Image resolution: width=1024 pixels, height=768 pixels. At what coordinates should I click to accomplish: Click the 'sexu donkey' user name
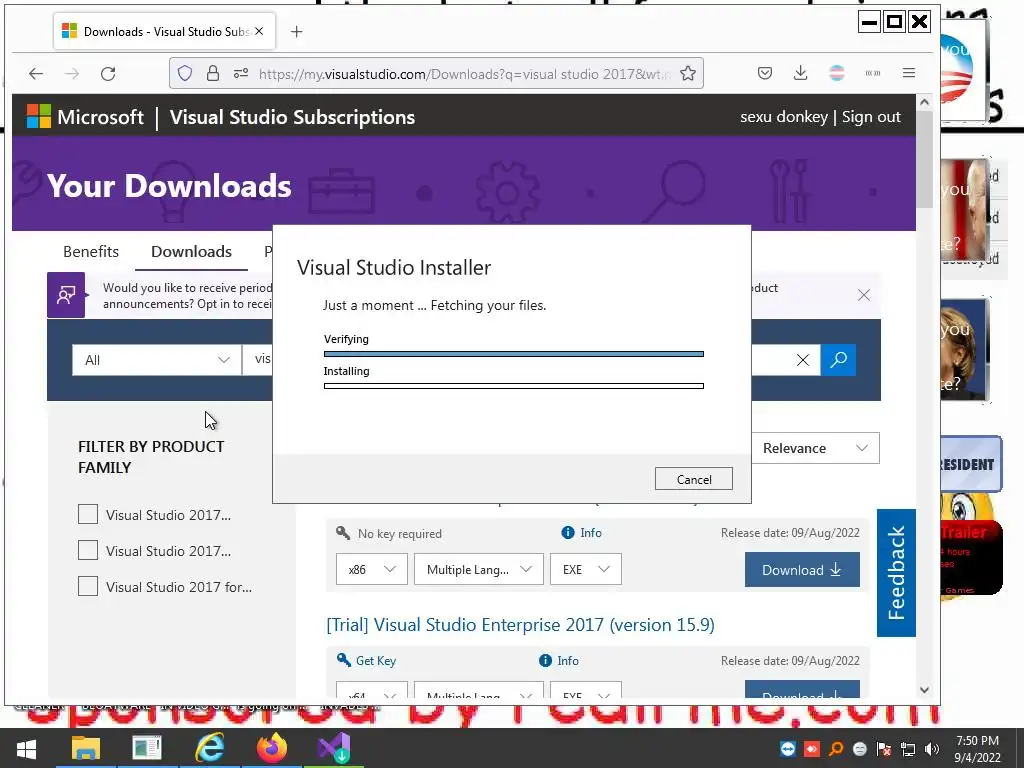coord(784,117)
